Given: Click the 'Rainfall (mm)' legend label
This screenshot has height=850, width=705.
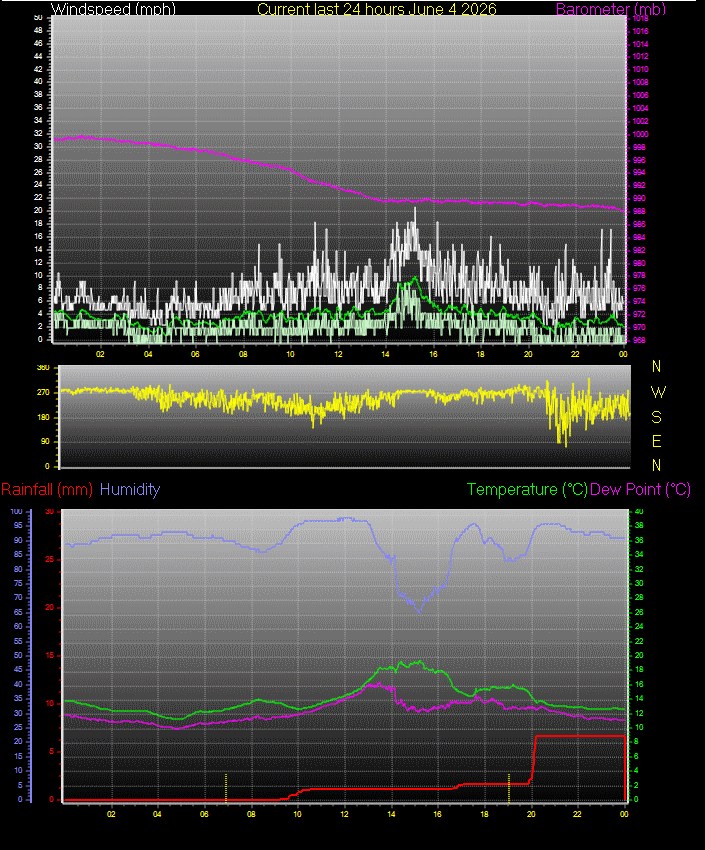Looking at the screenshot, I should click(47, 490).
